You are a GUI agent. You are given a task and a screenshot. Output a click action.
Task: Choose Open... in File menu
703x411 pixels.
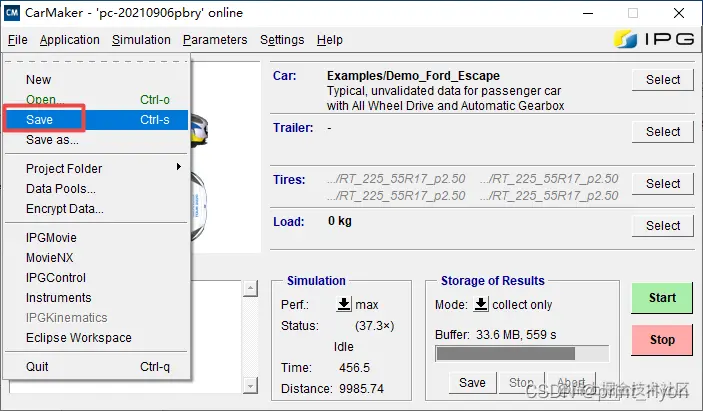pyautogui.click(x=96, y=100)
